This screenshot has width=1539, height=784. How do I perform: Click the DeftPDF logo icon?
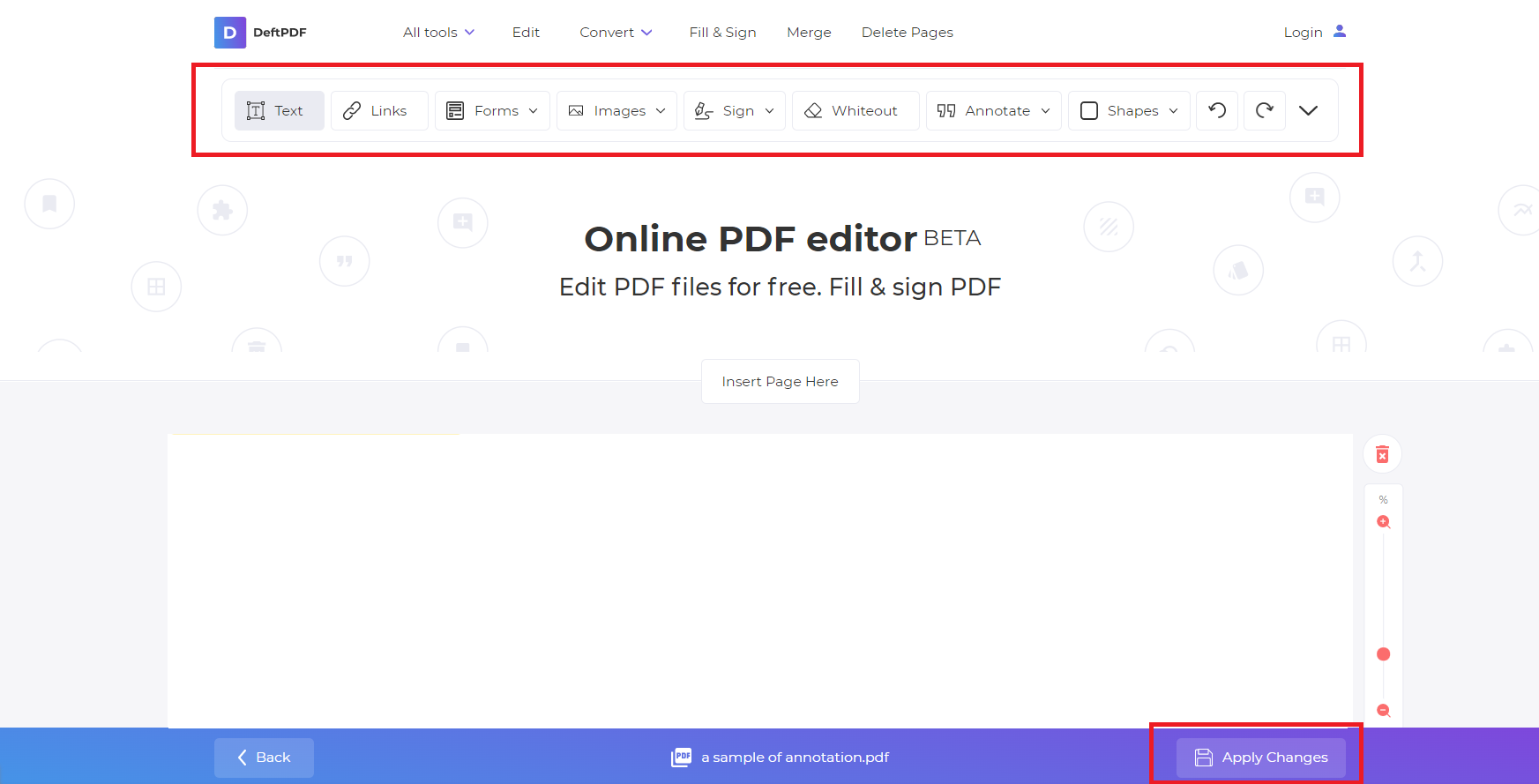point(229,33)
